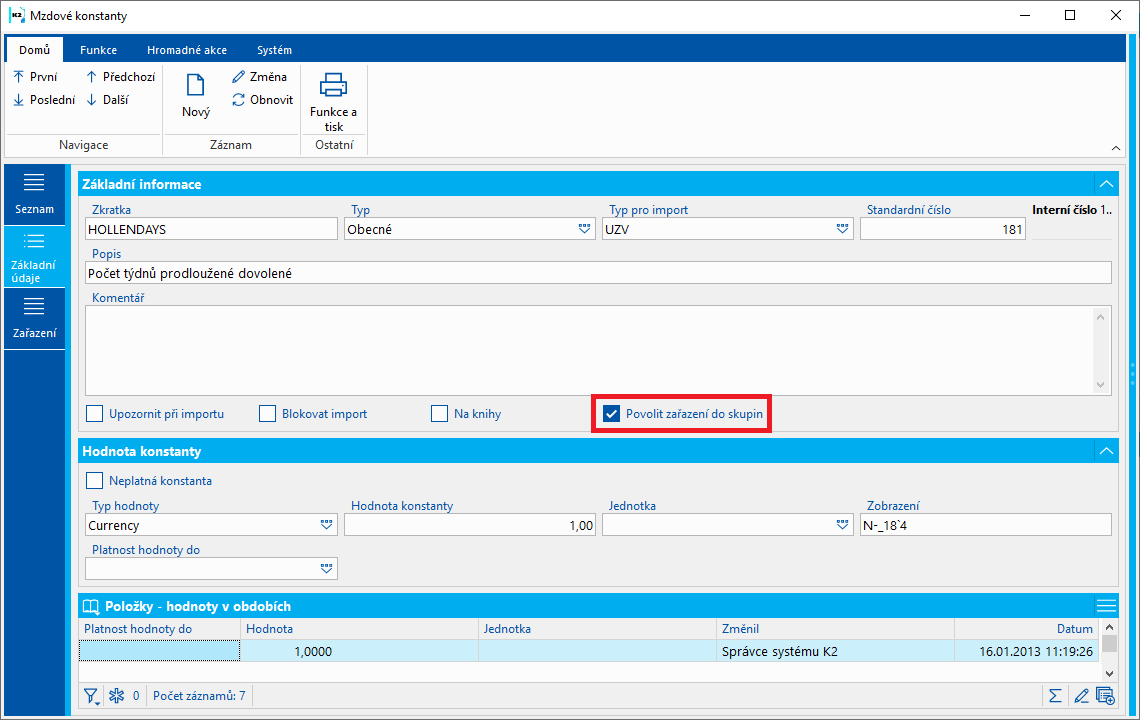Click the Zkratka field with HOLLENDAYS
The width and height of the screenshot is (1140, 720).
pyautogui.click(x=211, y=229)
